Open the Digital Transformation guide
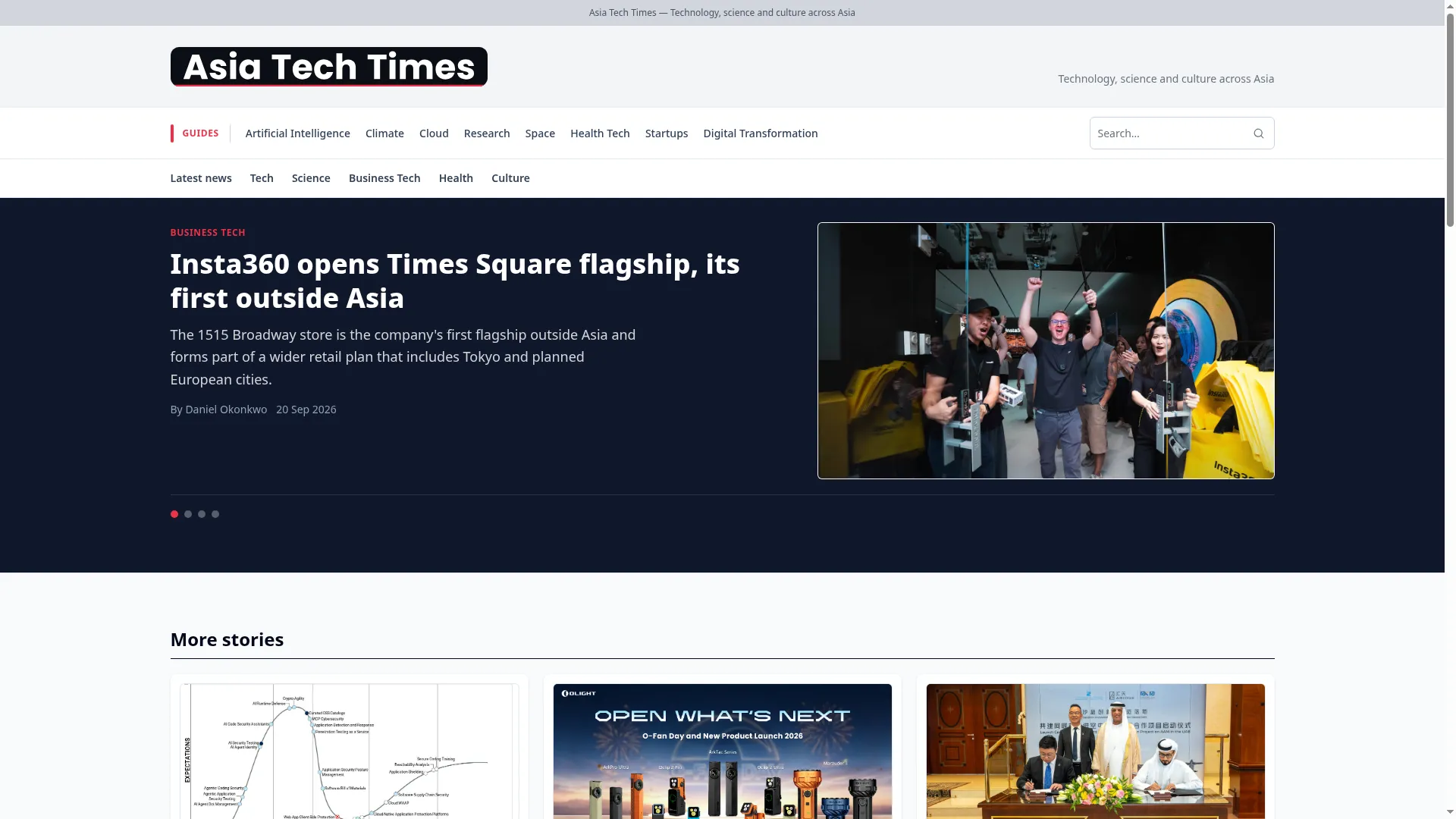Viewport: 1456px width, 819px height. [761, 133]
